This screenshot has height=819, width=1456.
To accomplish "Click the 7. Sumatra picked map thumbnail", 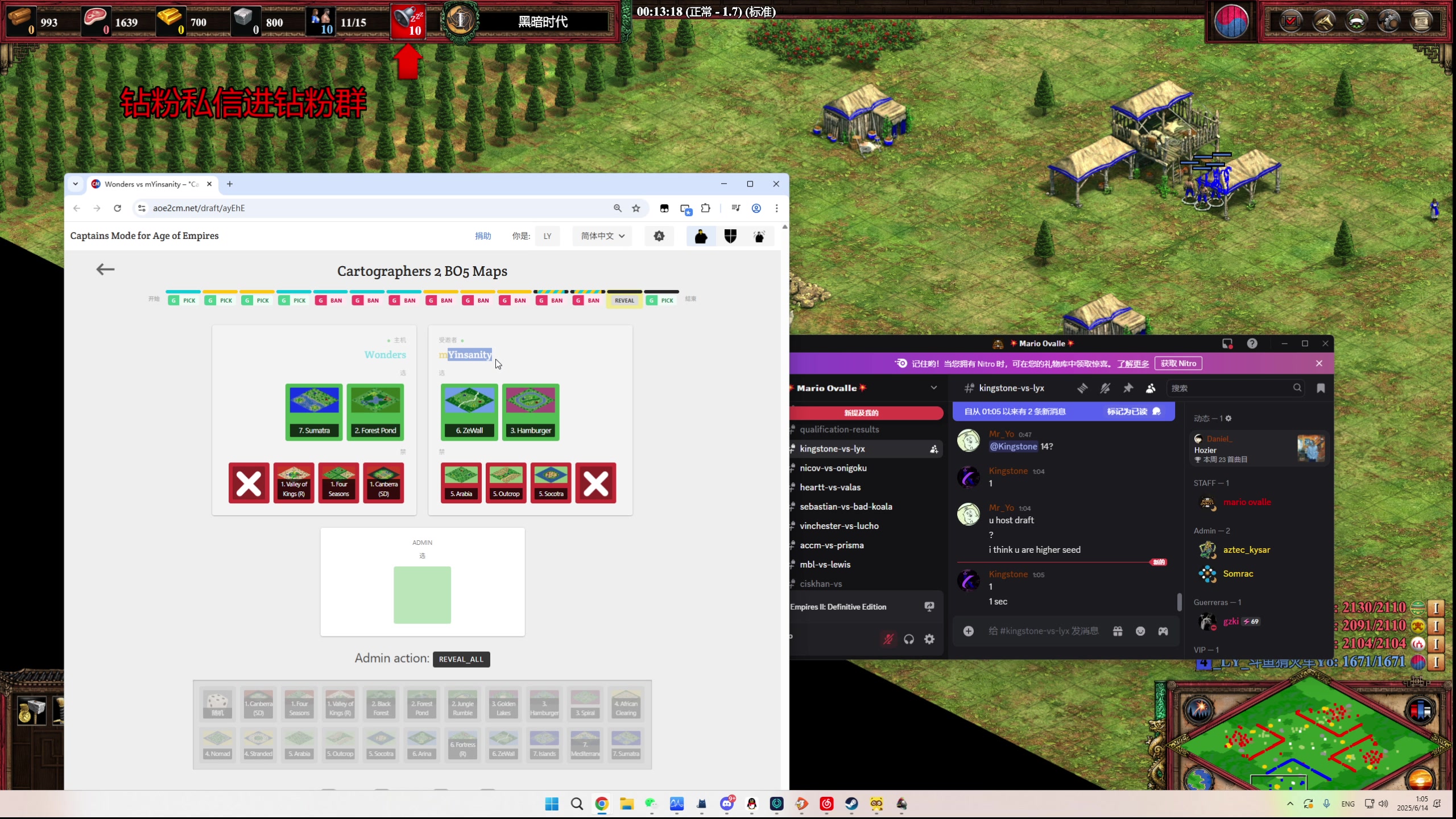I will tap(314, 412).
